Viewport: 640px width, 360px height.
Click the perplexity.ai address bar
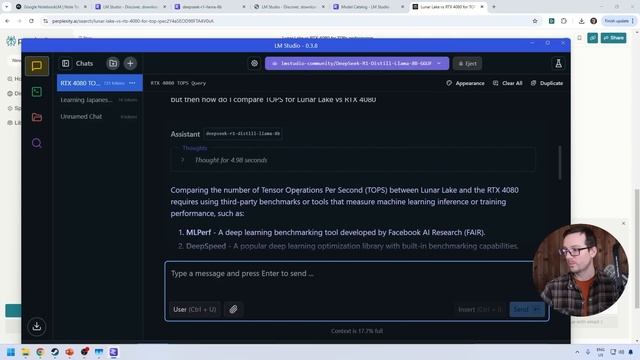286,21
